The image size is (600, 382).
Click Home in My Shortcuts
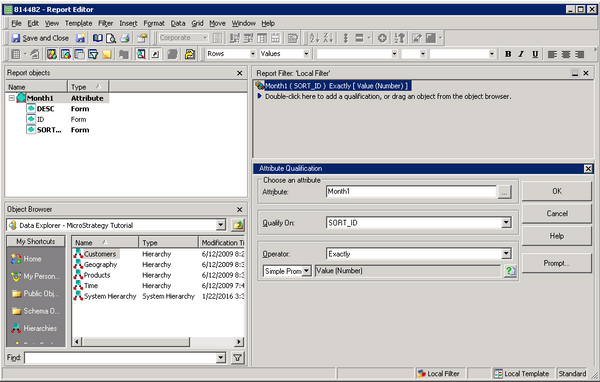(x=26, y=259)
